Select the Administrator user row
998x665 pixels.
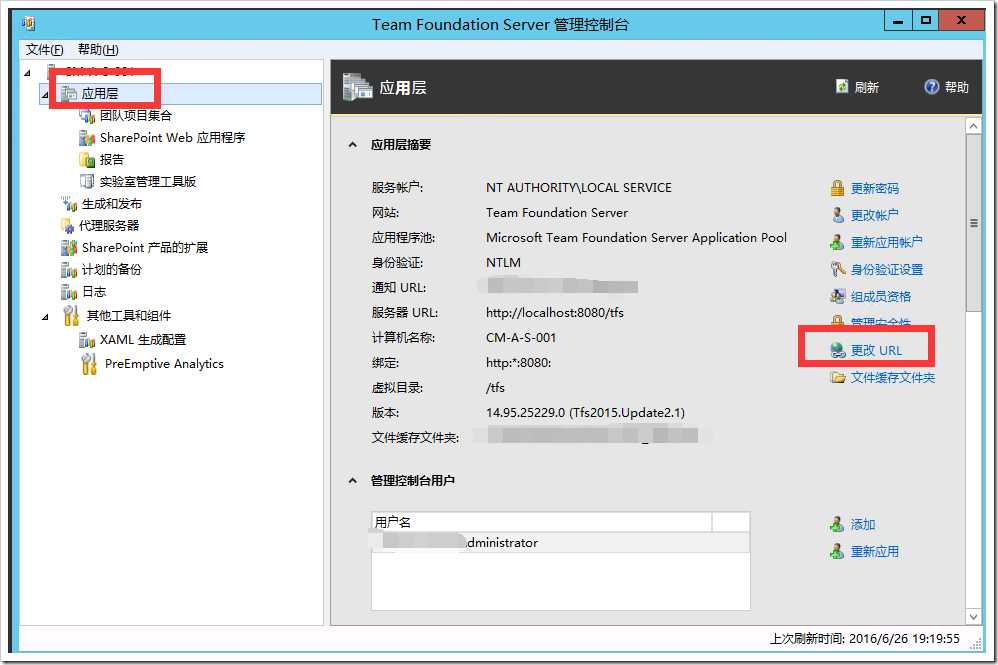[561, 543]
